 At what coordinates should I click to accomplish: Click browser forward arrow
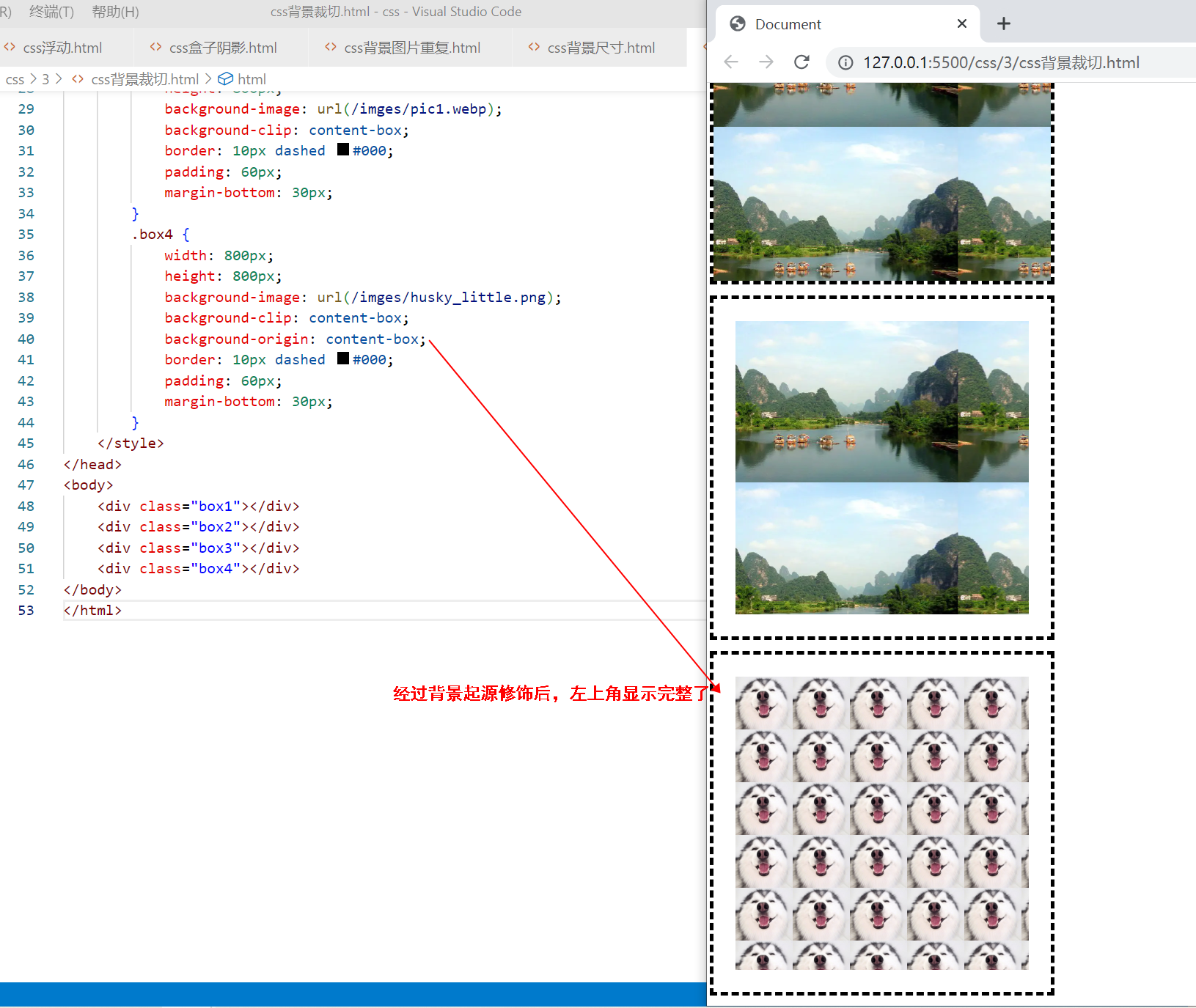coord(766,62)
